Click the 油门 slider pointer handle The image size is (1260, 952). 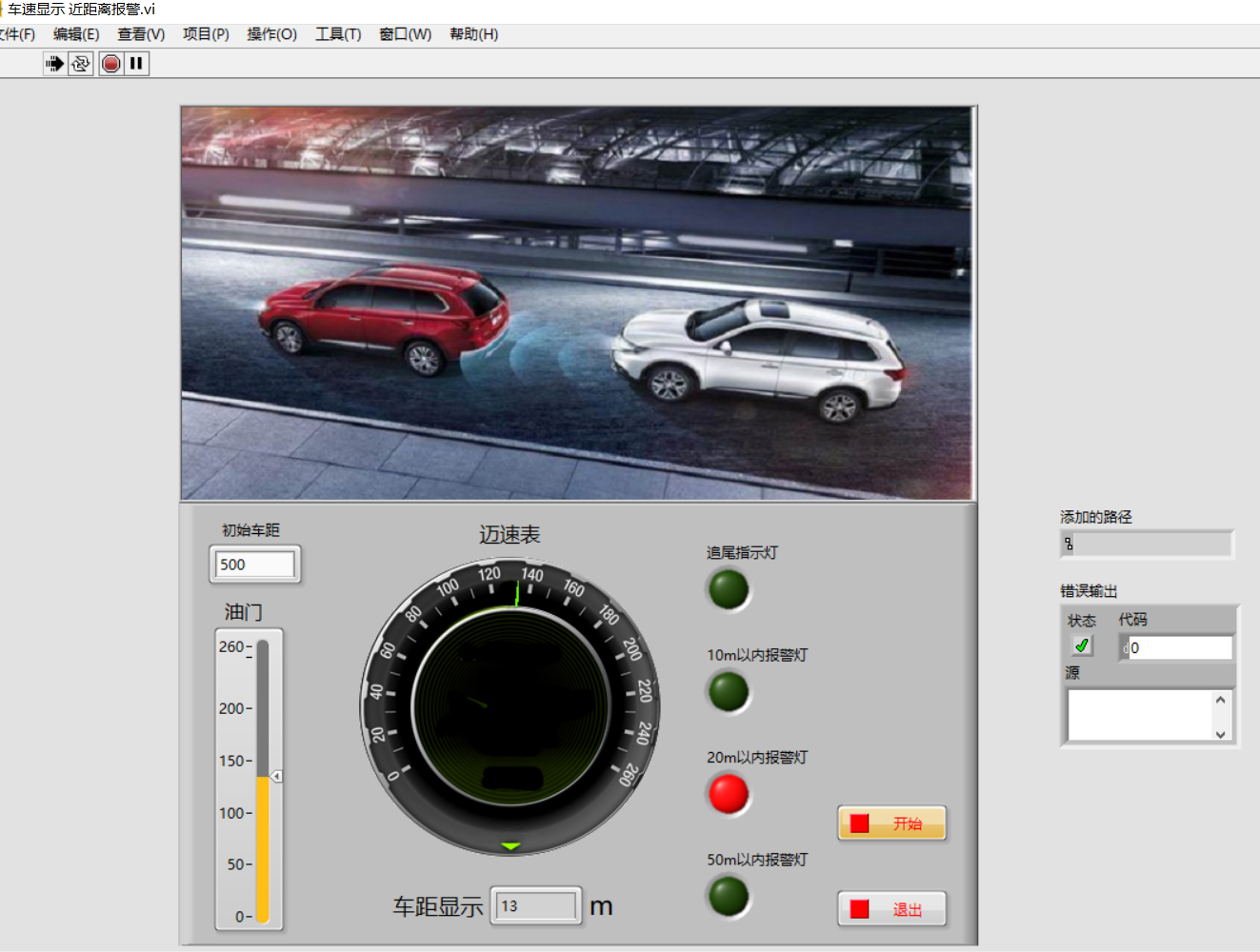pyautogui.click(x=276, y=777)
